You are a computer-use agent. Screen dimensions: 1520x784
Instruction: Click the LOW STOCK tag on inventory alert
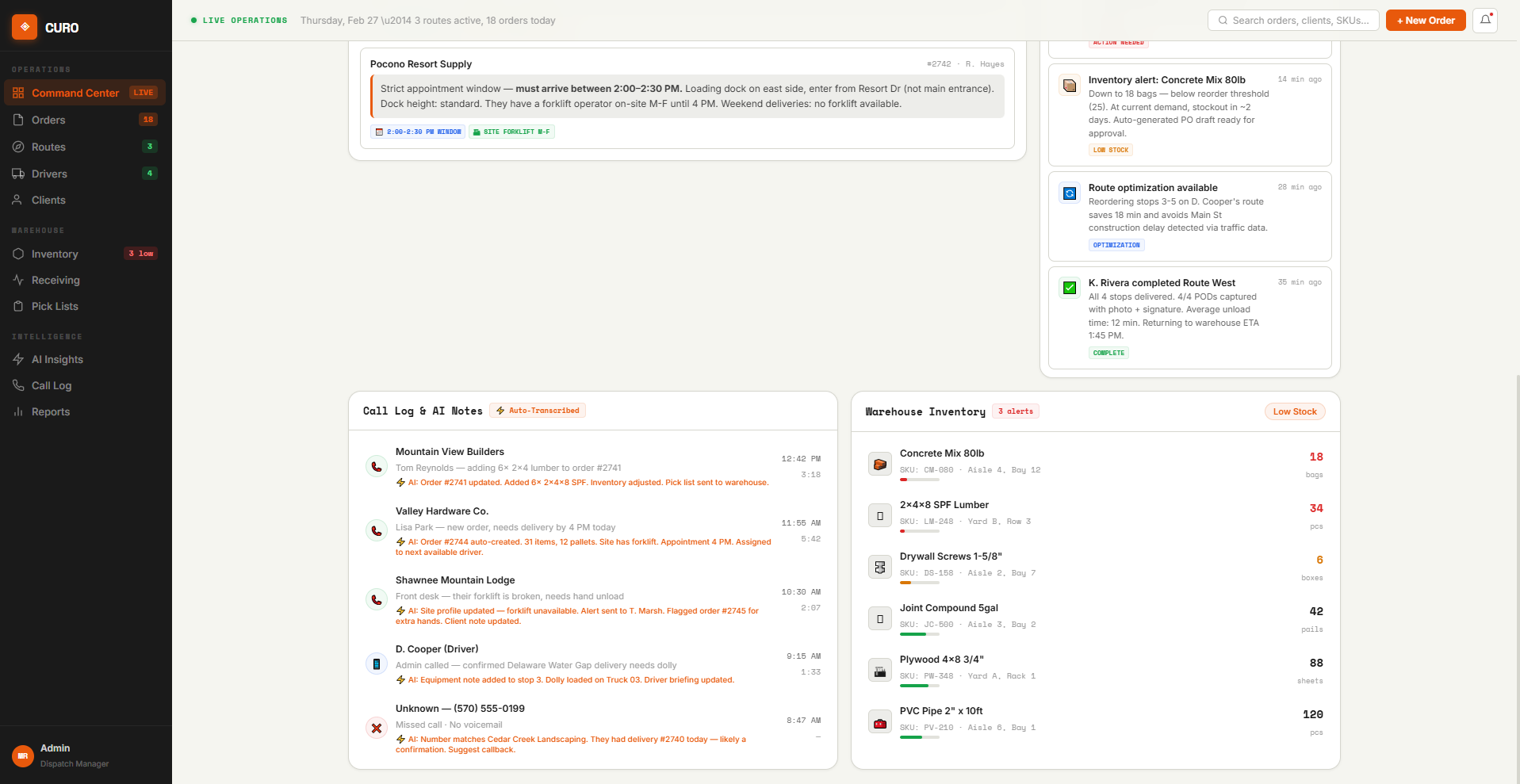click(1111, 150)
